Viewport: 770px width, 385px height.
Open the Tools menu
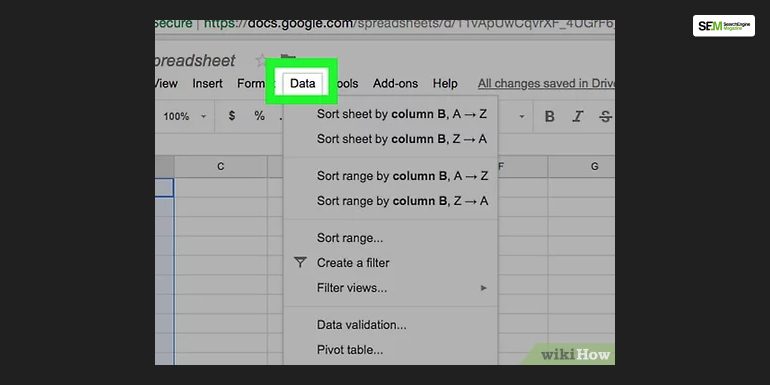348,83
